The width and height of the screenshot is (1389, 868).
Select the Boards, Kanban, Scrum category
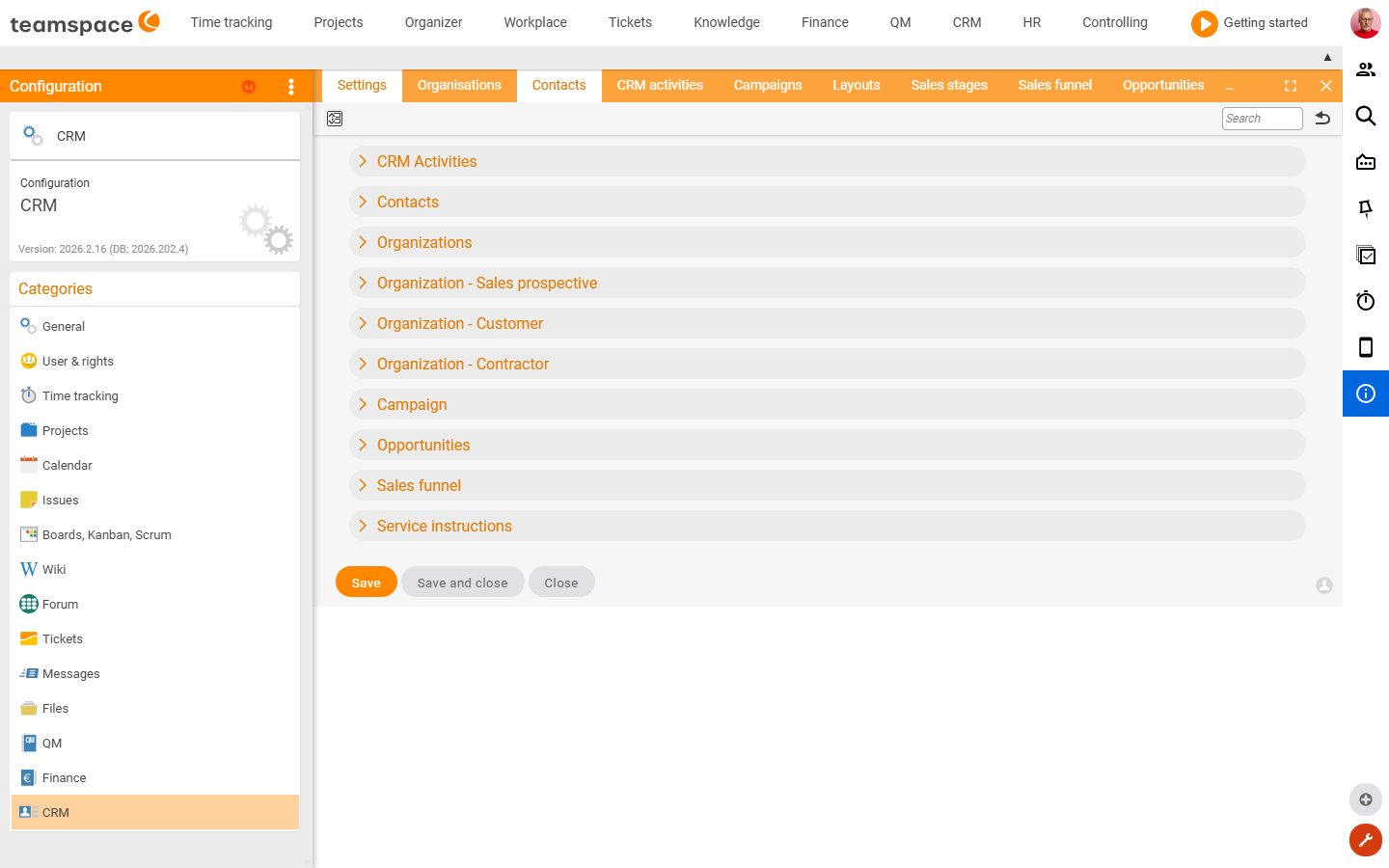pos(155,534)
